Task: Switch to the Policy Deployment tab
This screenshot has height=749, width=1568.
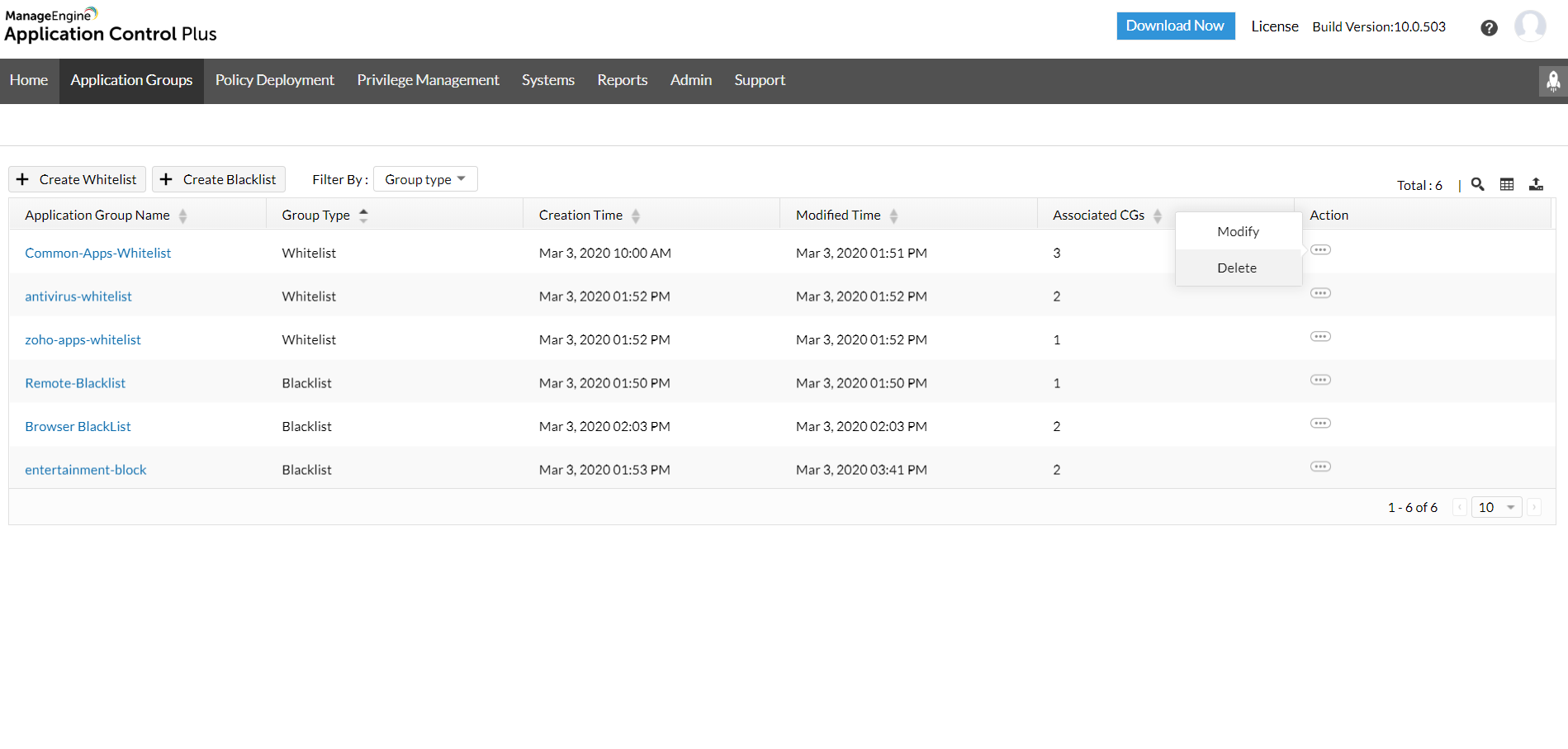Action: (274, 80)
